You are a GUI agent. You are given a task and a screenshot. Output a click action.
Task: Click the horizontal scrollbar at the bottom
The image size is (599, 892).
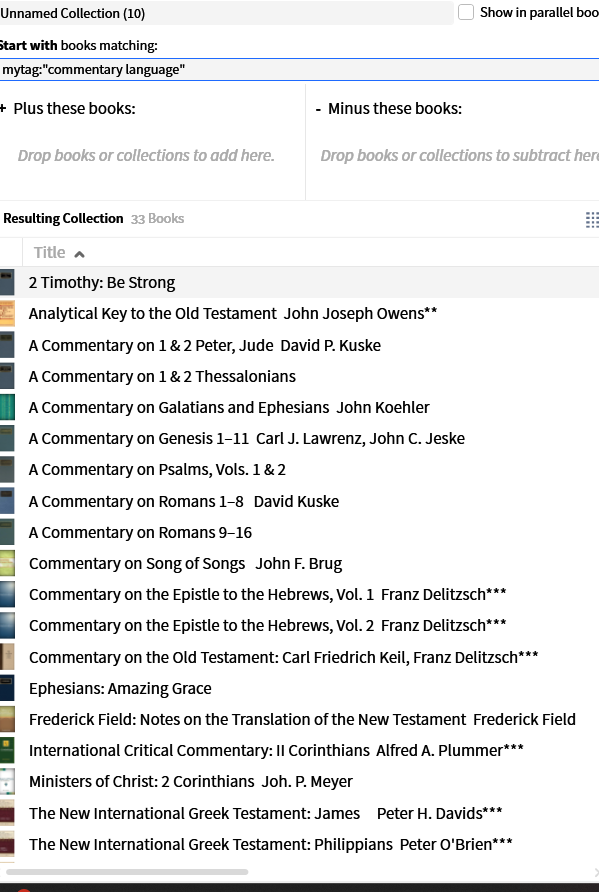(127, 872)
